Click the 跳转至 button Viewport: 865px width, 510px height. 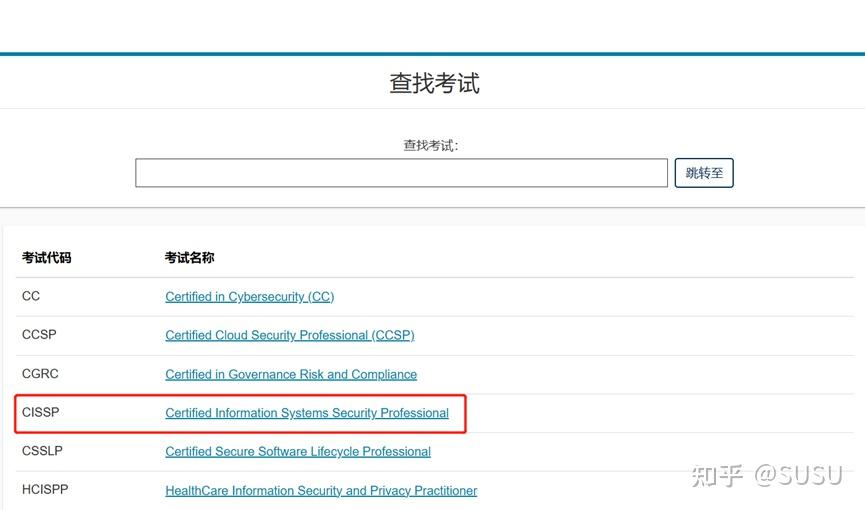(704, 173)
